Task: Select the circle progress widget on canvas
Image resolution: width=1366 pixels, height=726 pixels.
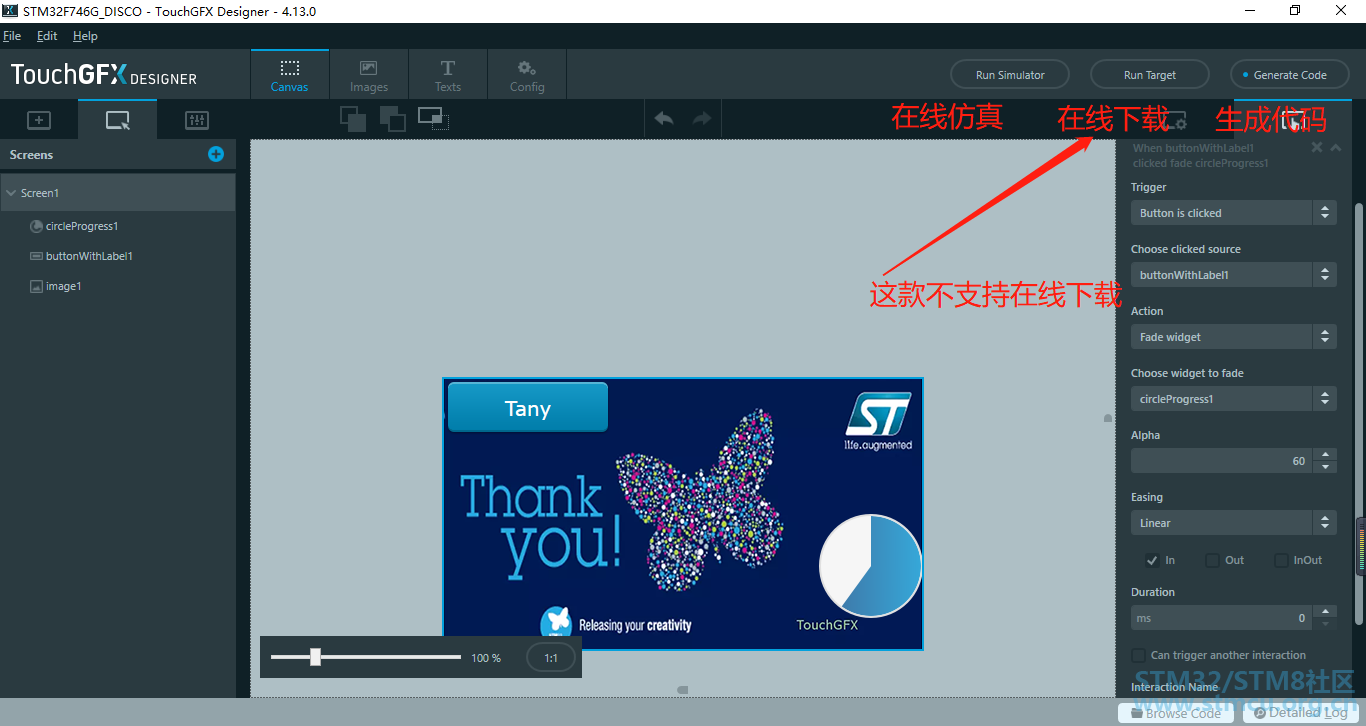Action: coord(870,566)
